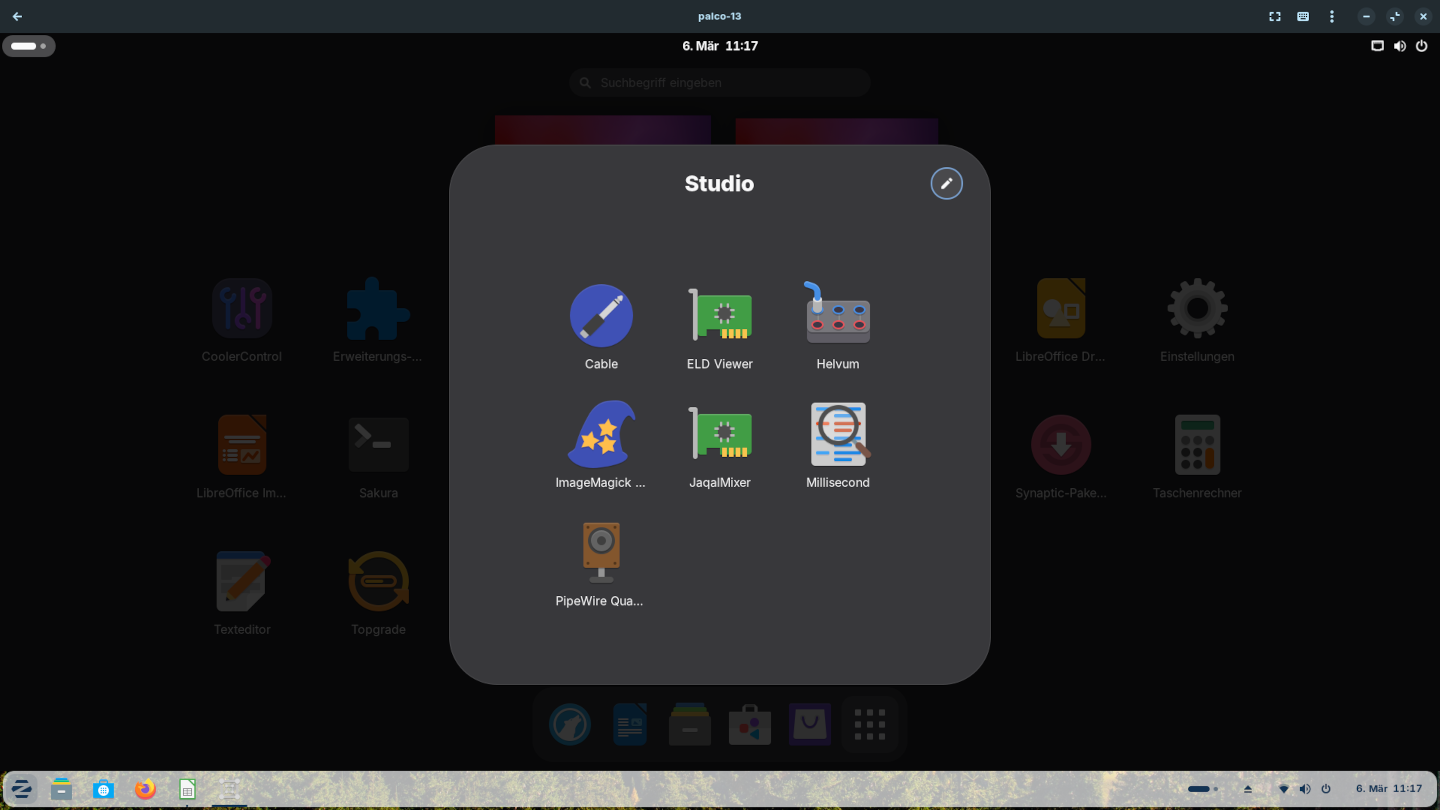This screenshot has height=810, width=1440.
Task: Launch ELD Viewer from the folder
Action: (x=720, y=316)
